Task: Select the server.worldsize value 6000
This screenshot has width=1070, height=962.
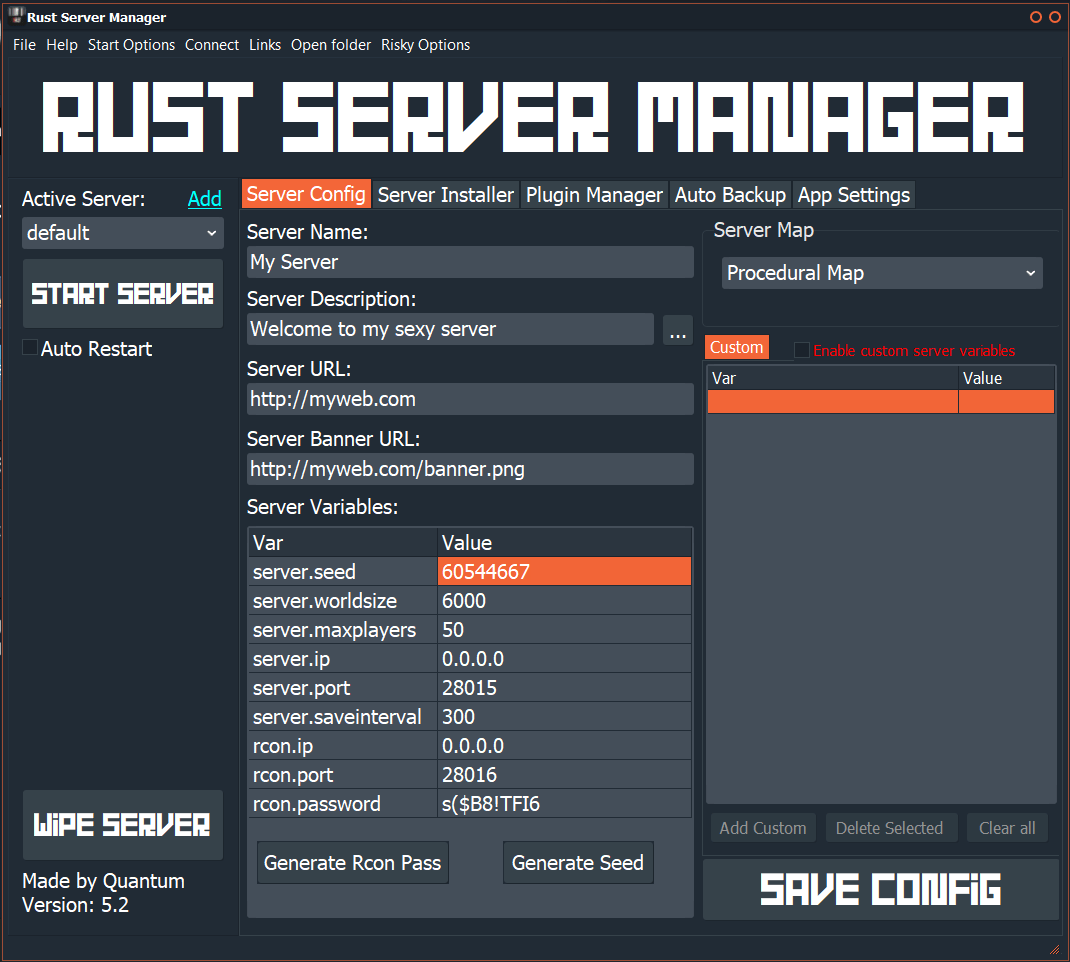Action: [564, 600]
